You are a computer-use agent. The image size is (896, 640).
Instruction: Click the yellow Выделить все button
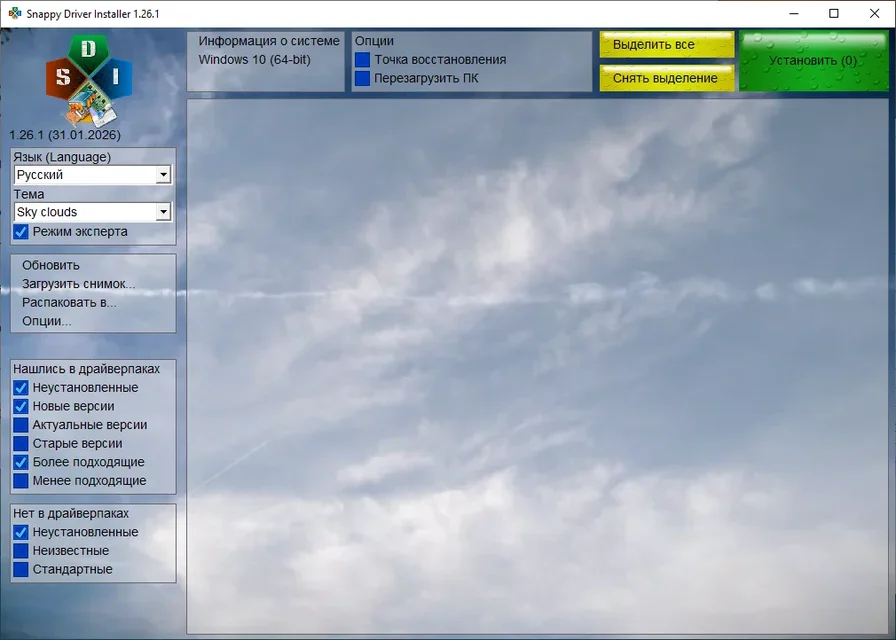click(x=667, y=45)
